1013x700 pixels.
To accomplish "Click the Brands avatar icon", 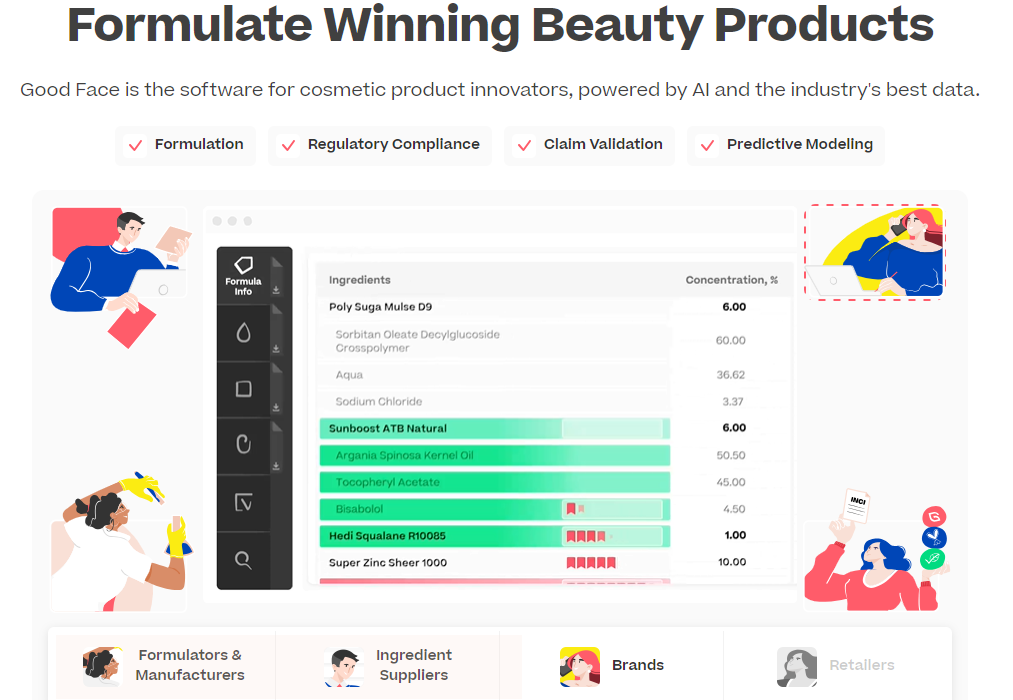I will pos(580,666).
